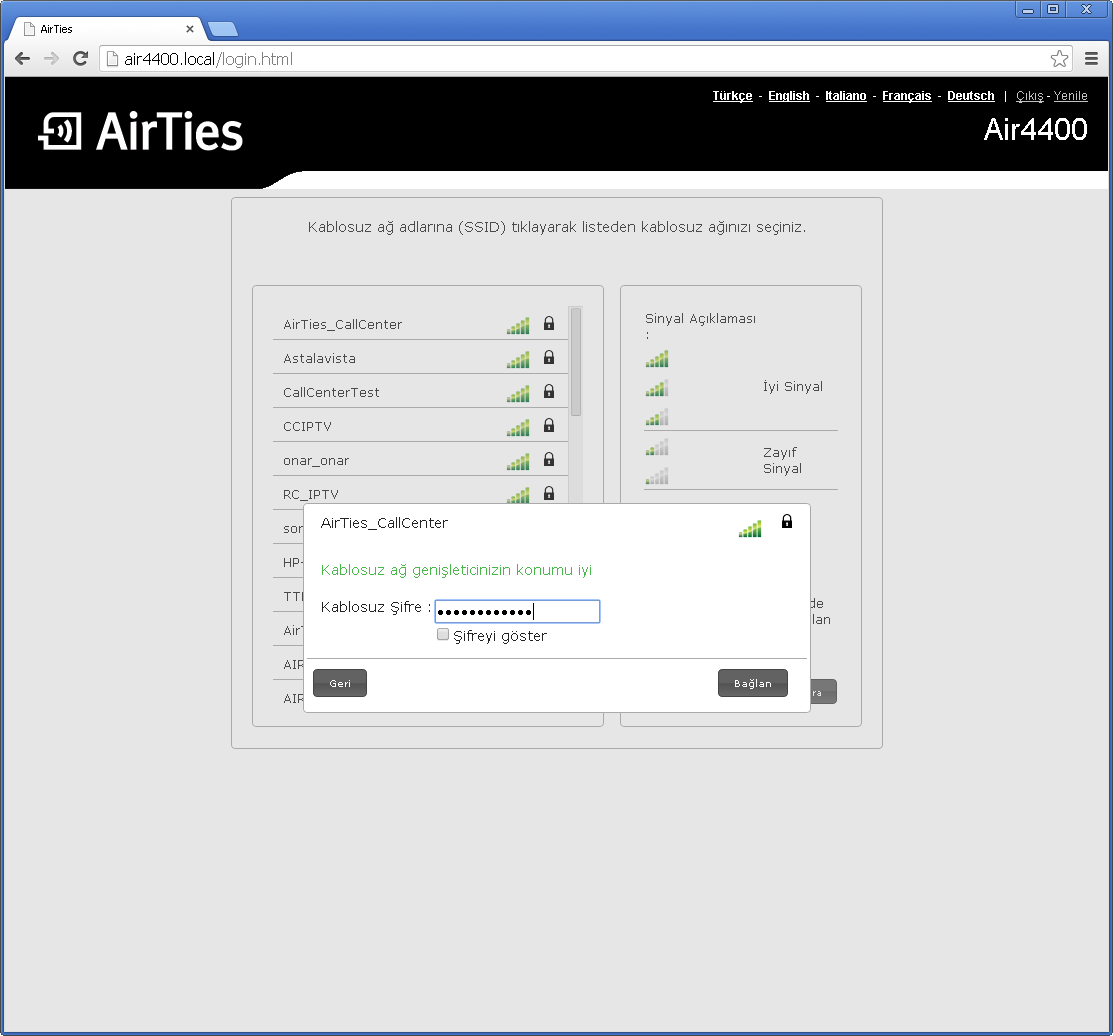This screenshot has width=1113, height=1036.
Task: Click inside the Kablosuz Şifre password field
Action: pos(516,610)
